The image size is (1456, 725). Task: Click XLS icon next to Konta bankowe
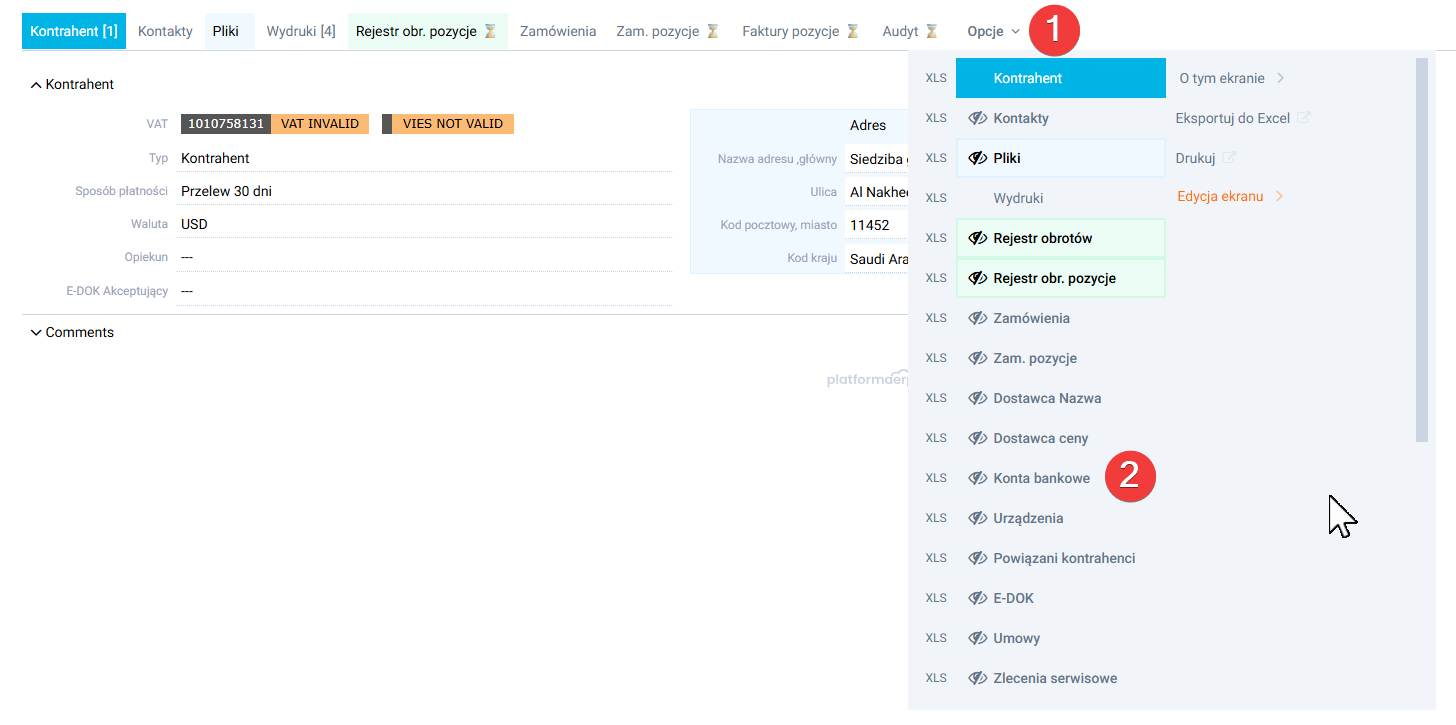pos(935,478)
